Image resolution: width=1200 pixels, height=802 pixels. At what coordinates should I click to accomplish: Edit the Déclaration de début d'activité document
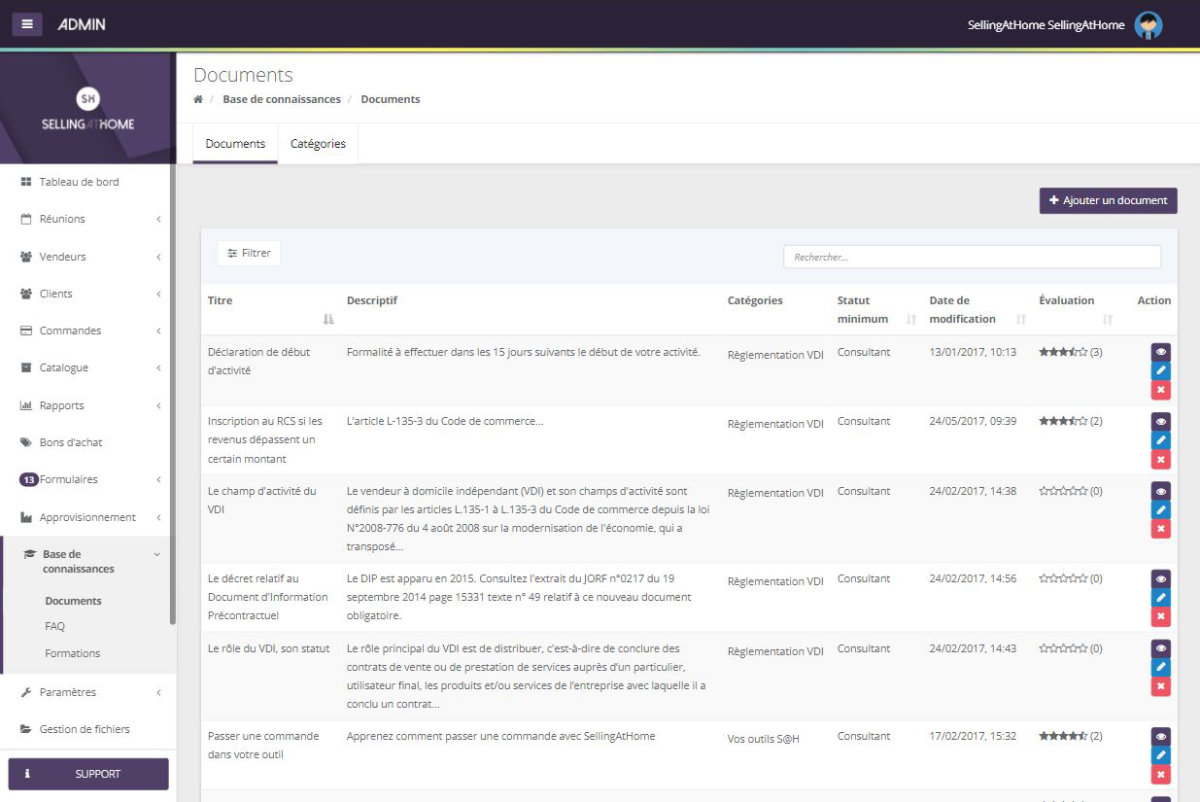click(1161, 371)
